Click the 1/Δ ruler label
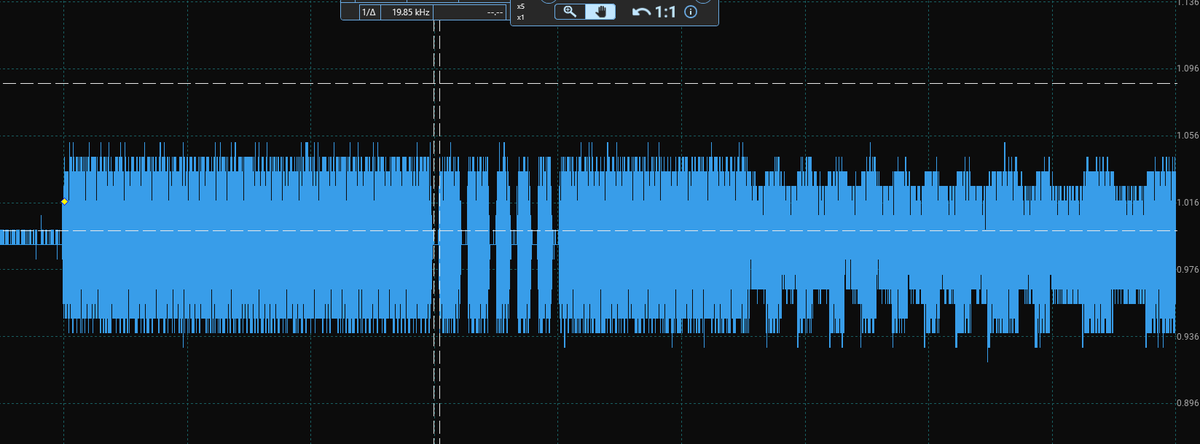This screenshot has height=444, width=1200. click(x=370, y=12)
